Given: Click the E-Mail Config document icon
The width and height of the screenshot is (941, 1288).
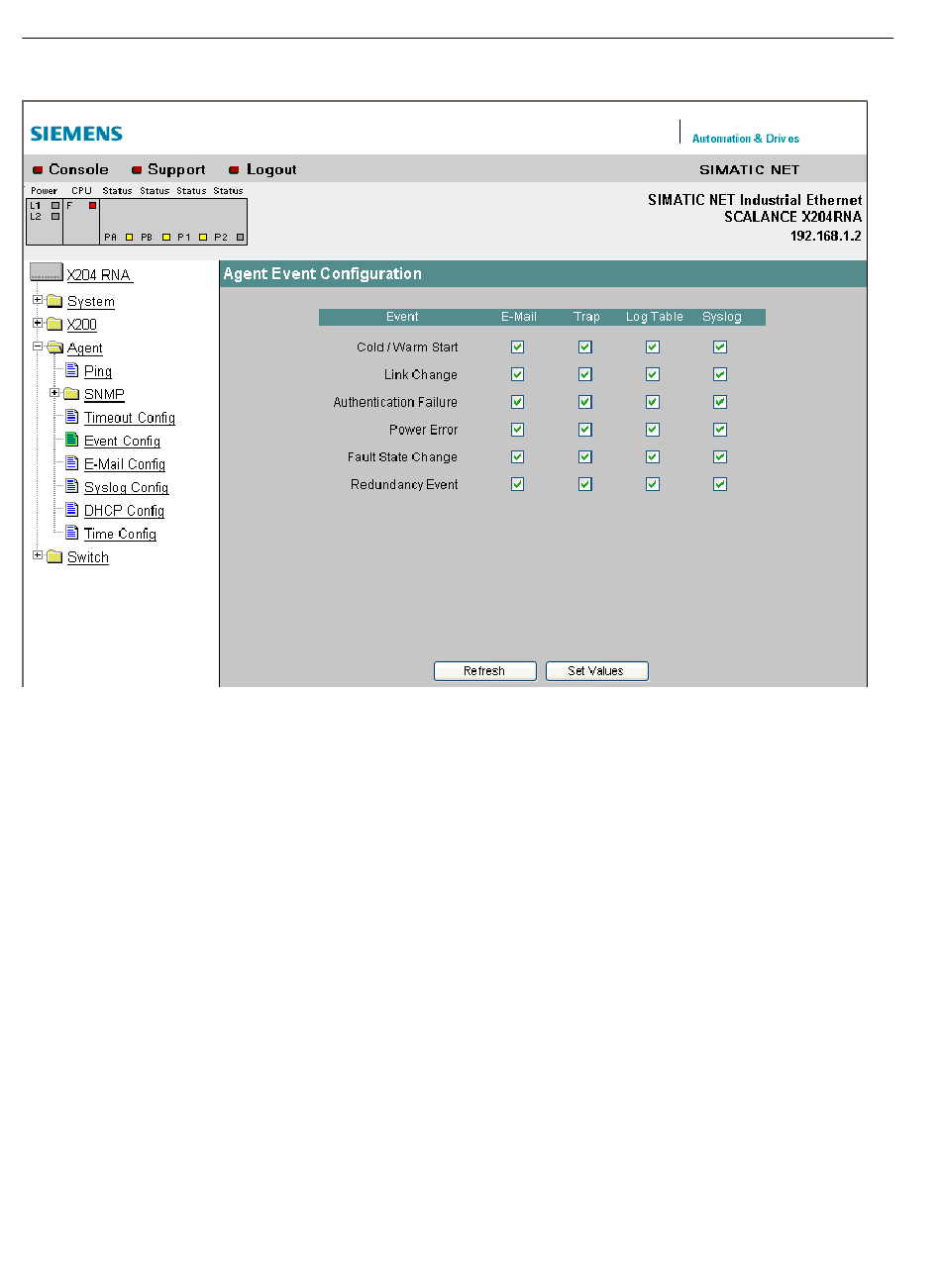Looking at the screenshot, I should (x=72, y=463).
